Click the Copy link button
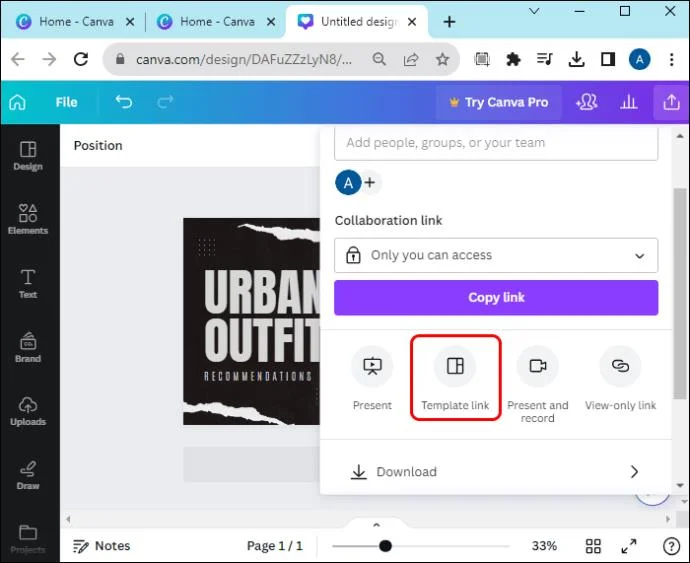This screenshot has height=563, width=690. click(x=496, y=298)
